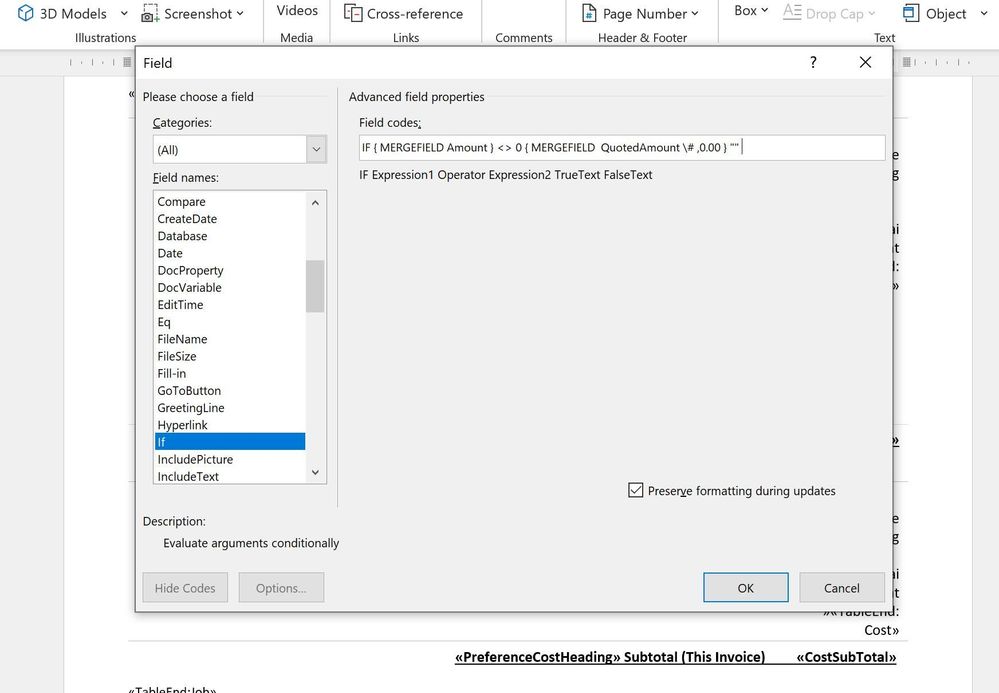Confirm the field with OK
Viewport: 999px width, 693px height.
click(x=745, y=587)
